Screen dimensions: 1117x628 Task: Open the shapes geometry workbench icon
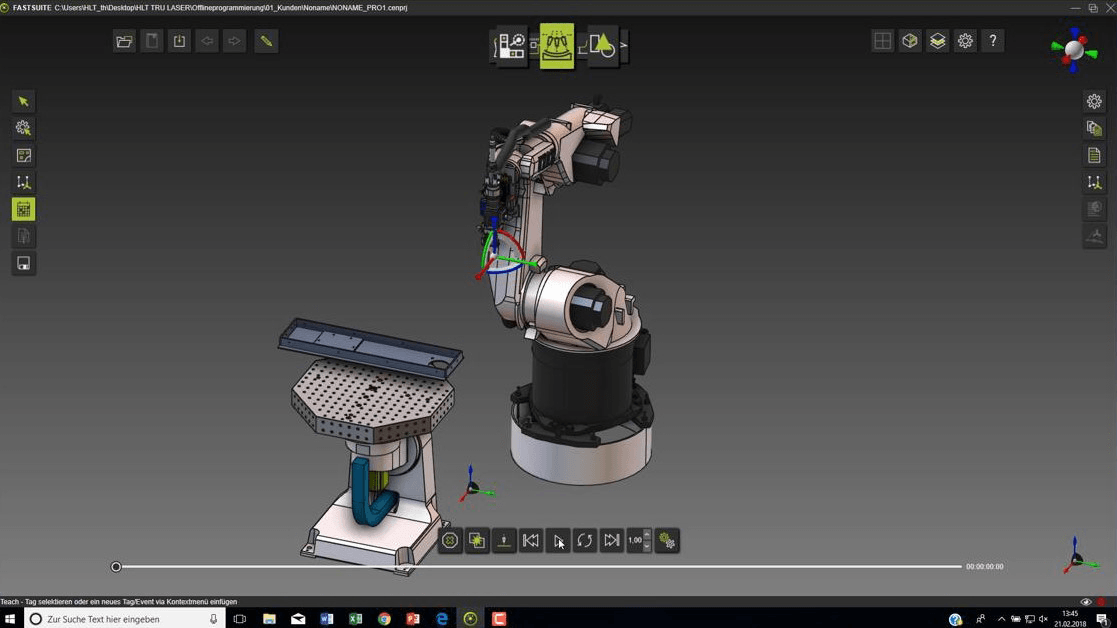(x=603, y=46)
